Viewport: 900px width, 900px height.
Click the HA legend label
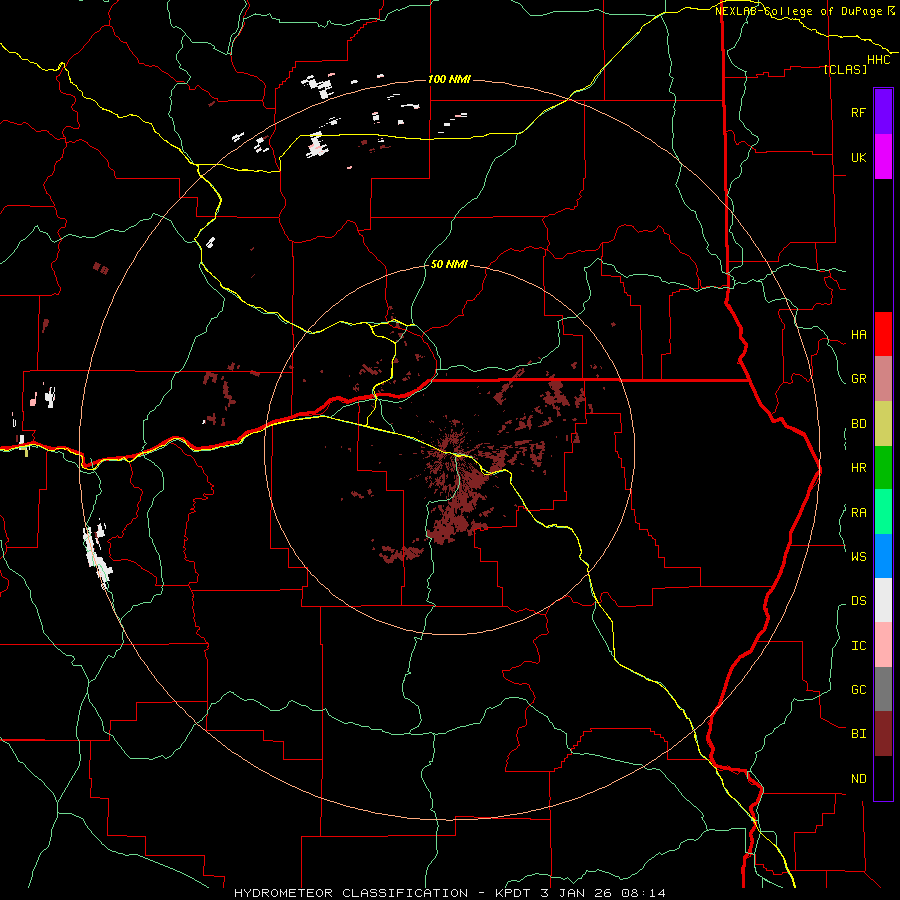pos(858,335)
